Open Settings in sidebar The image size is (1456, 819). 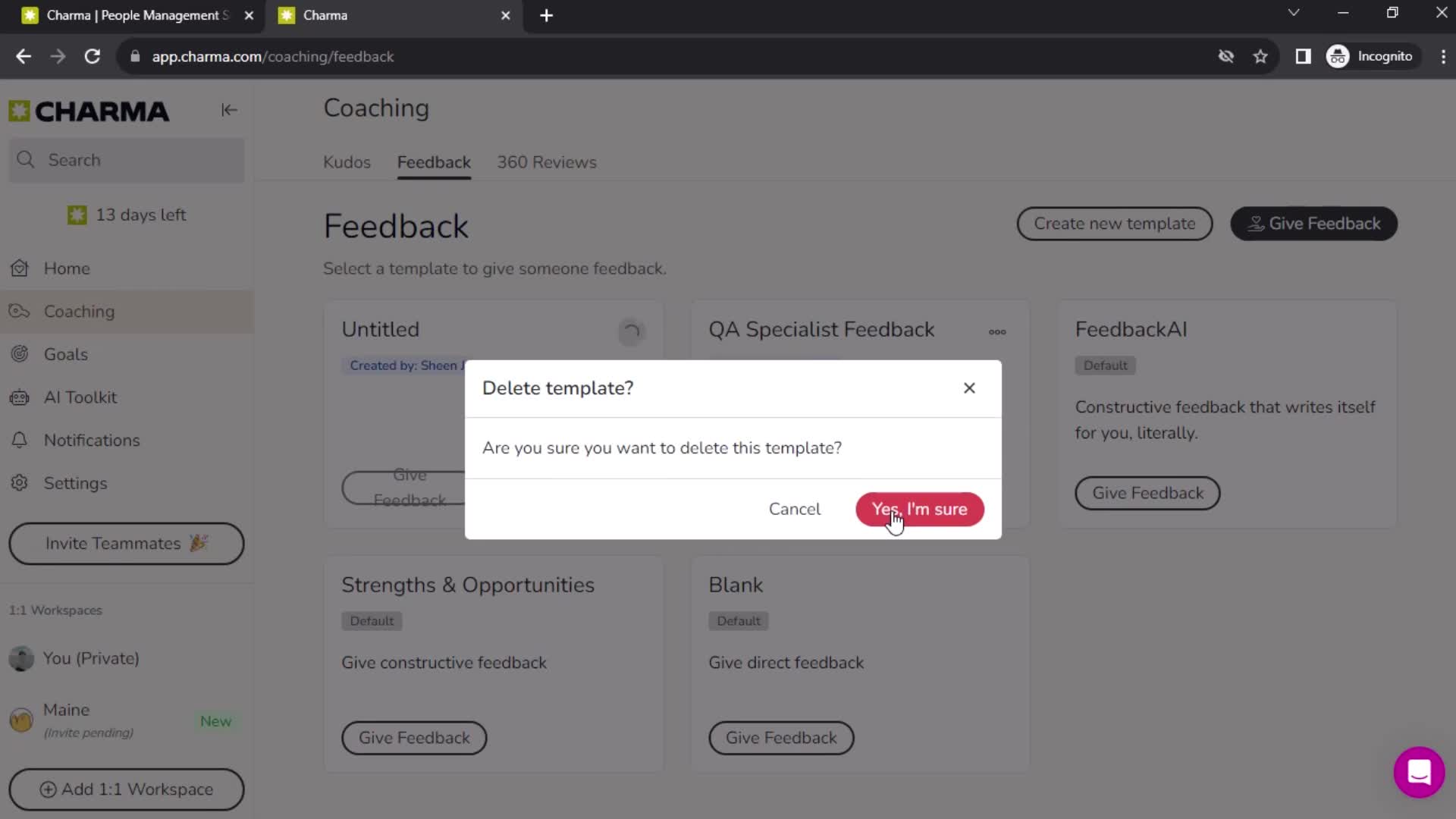point(127,483)
